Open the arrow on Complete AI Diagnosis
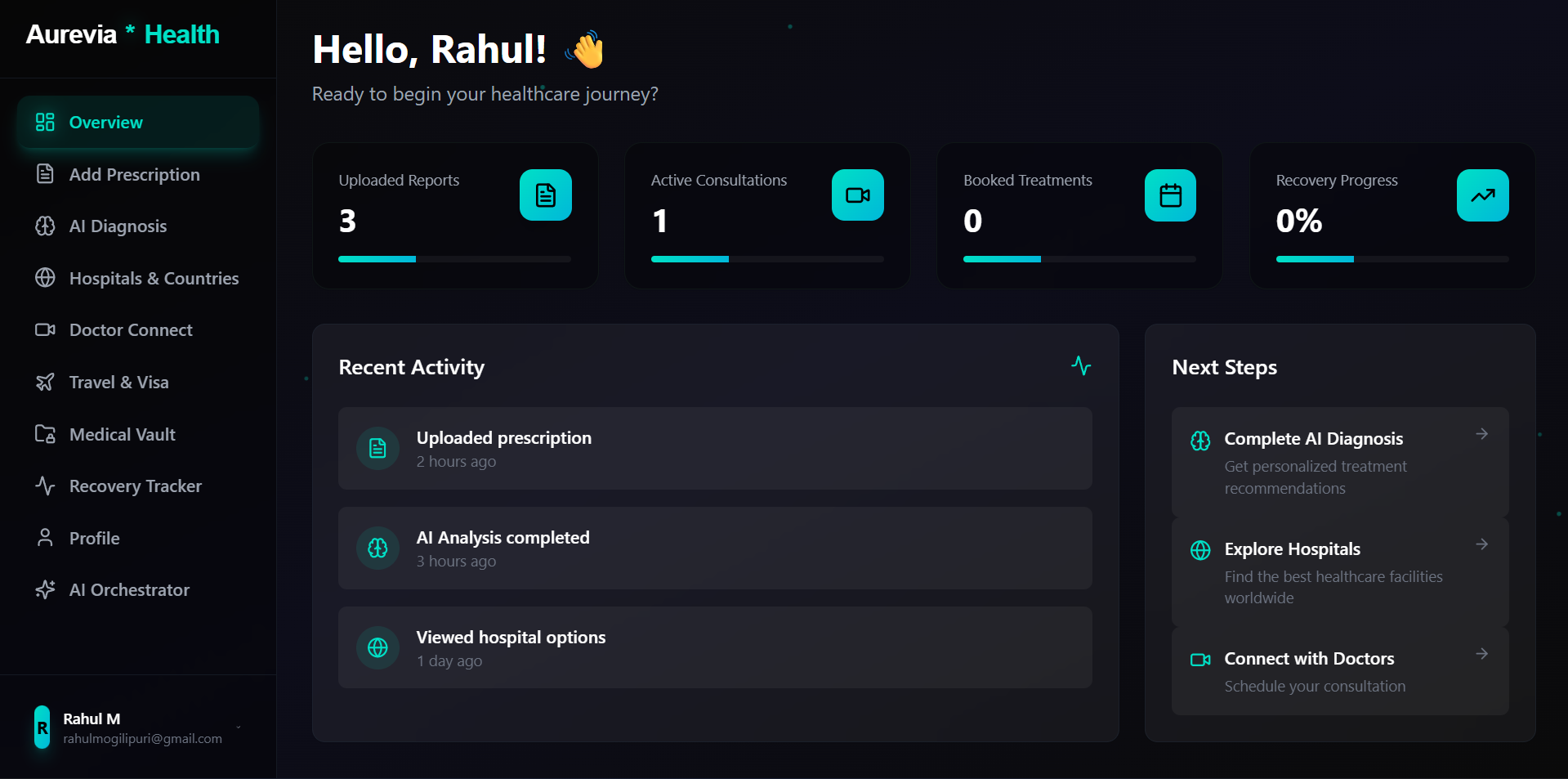This screenshot has width=1568, height=779. [1481, 434]
